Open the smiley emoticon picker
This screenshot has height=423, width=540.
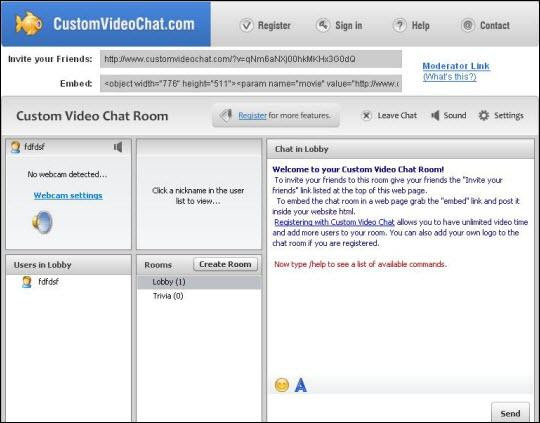coord(281,385)
